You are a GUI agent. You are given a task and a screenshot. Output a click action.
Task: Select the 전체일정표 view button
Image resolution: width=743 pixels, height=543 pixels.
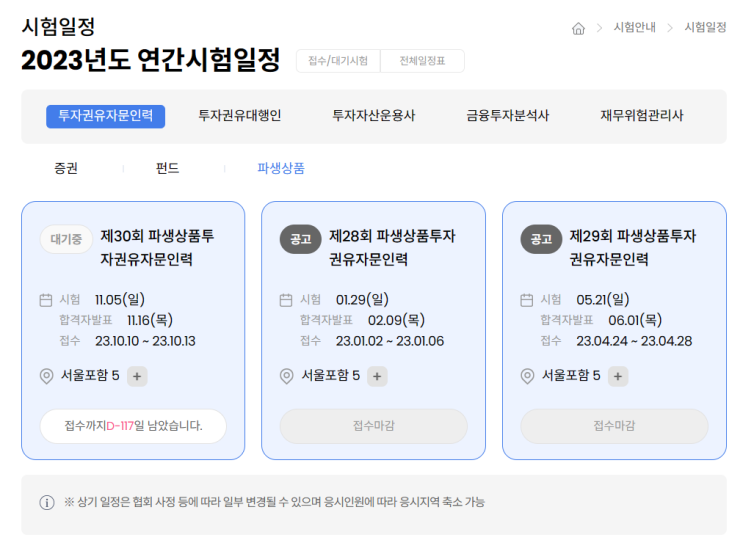422,61
